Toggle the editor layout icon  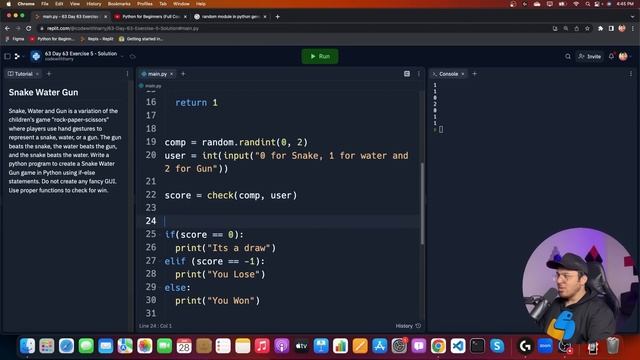(x=407, y=74)
